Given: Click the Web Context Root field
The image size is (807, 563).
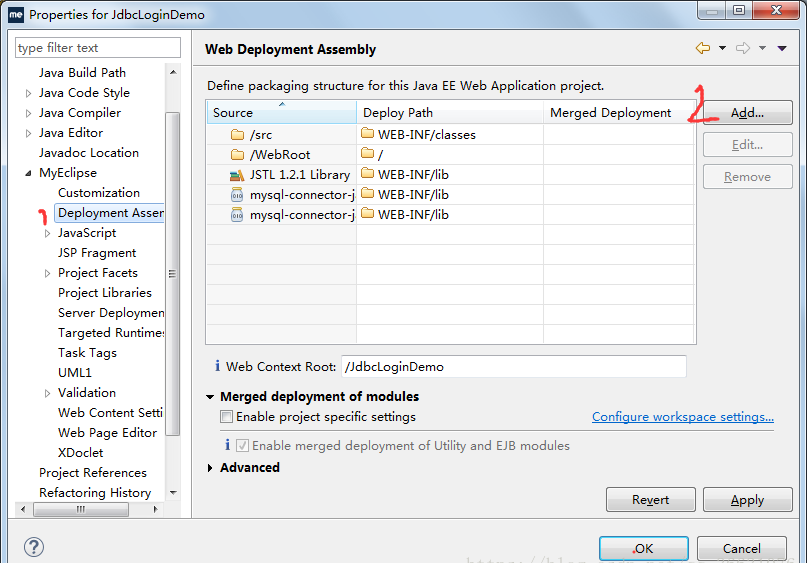Looking at the screenshot, I should [513, 367].
